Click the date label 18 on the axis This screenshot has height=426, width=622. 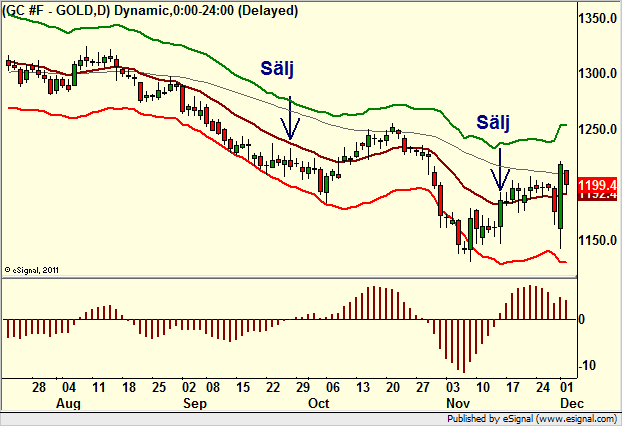click(129, 387)
